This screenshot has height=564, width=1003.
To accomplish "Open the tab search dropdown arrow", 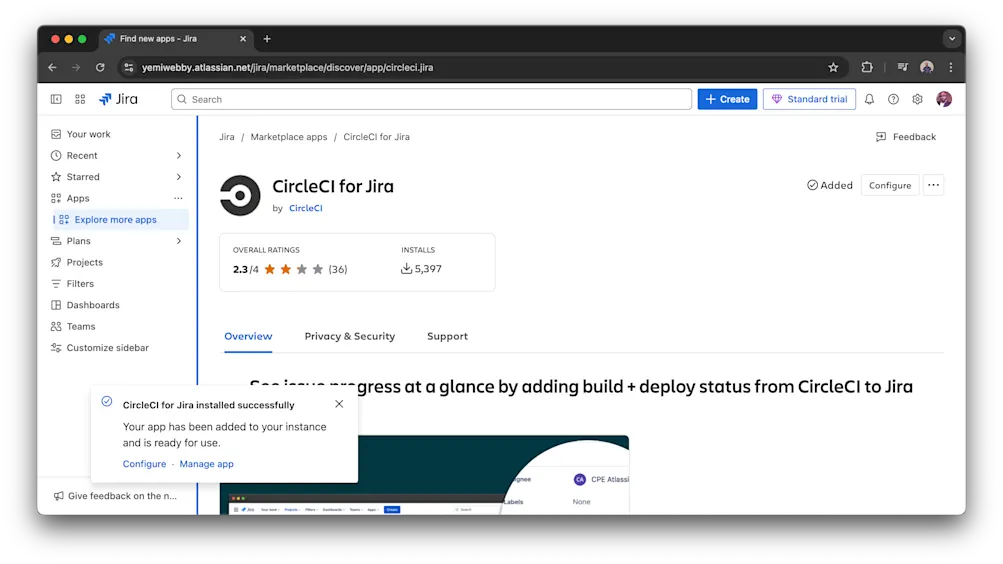I will [x=952, y=39].
